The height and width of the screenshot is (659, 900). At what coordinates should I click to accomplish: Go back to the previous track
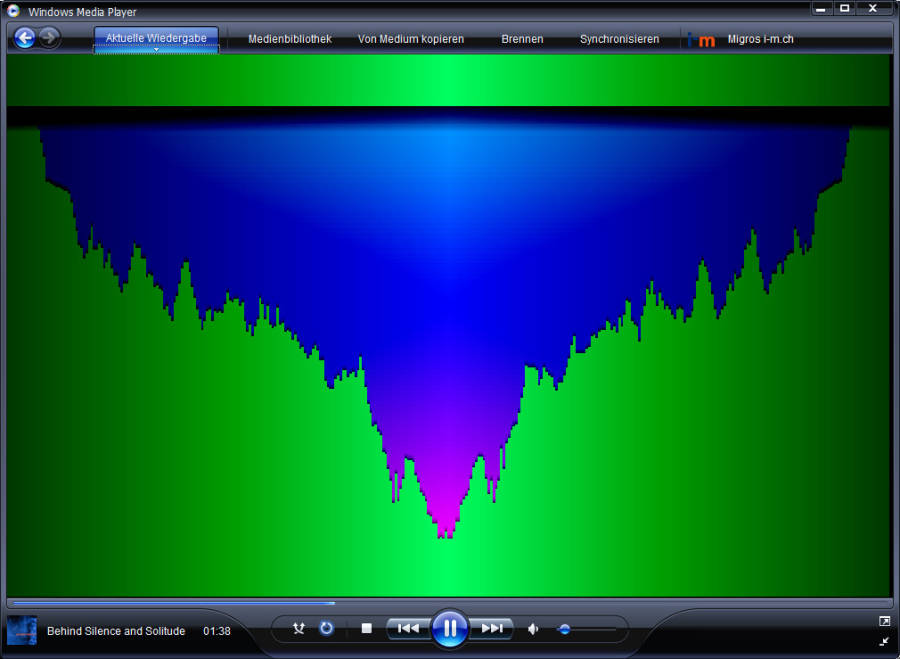[x=408, y=629]
